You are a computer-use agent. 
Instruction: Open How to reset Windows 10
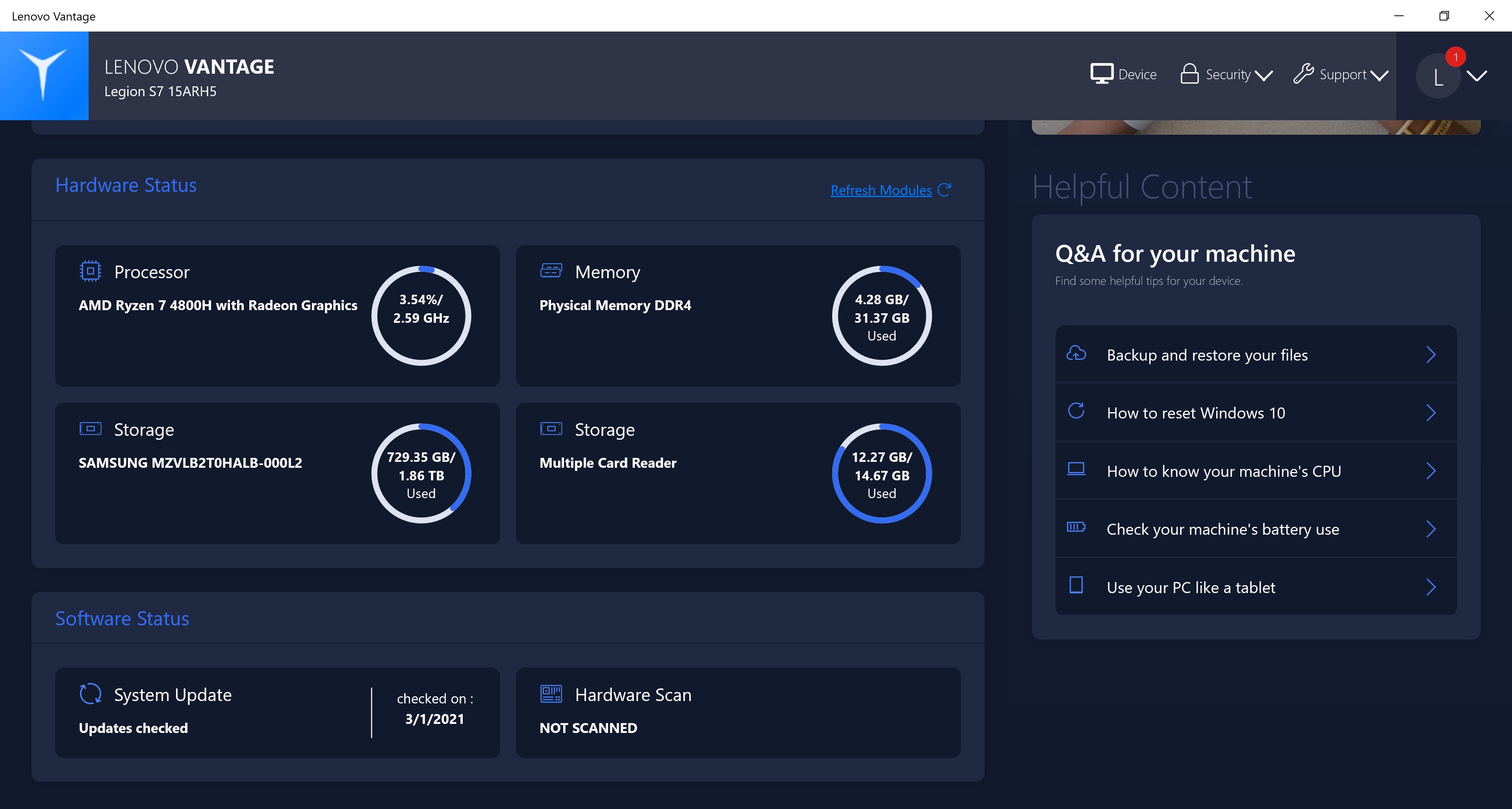click(x=1256, y=413)
